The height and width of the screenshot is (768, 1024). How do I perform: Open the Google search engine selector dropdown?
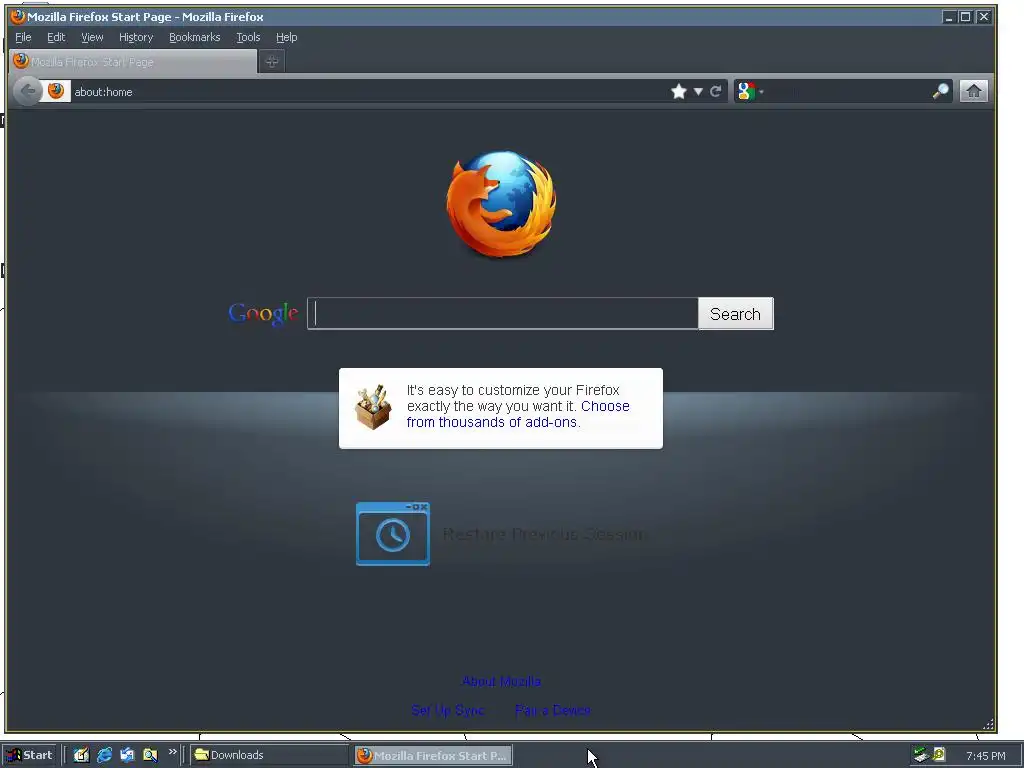750,91
